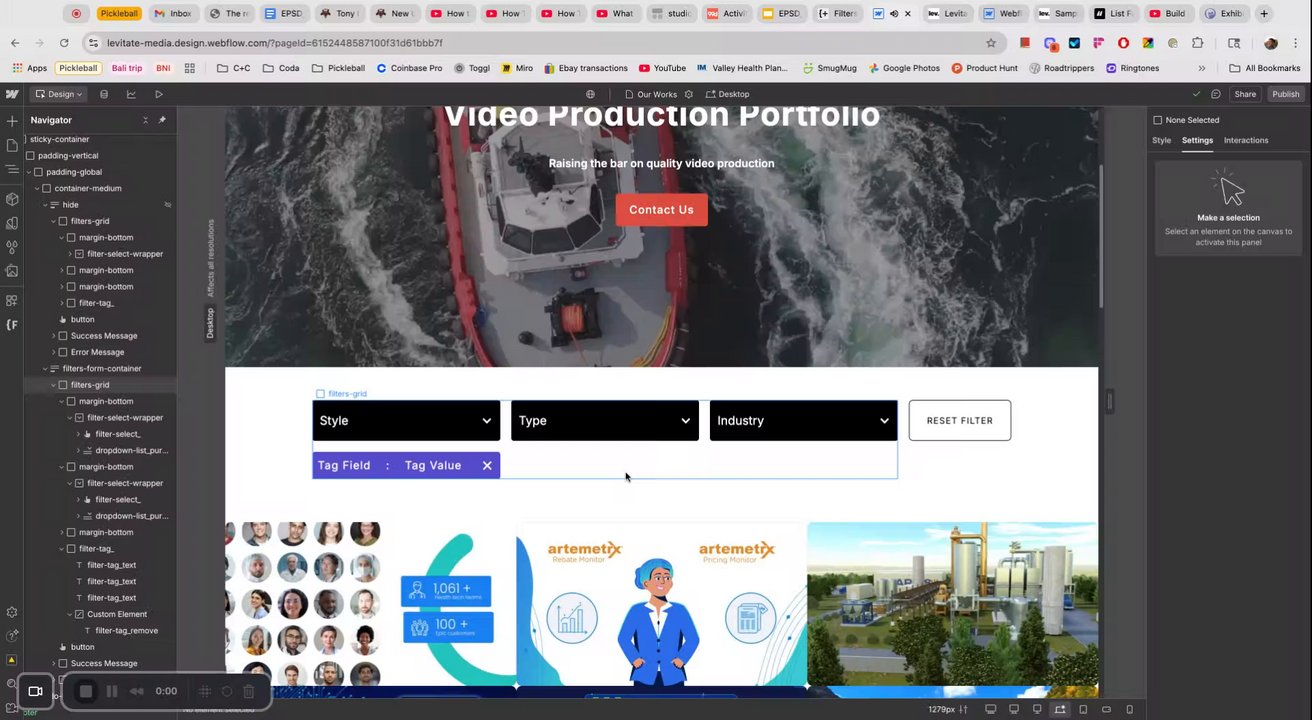Open the CMS database icon in top bar
This screenshot has height=720, width=1312.
(x=104, y=94)
